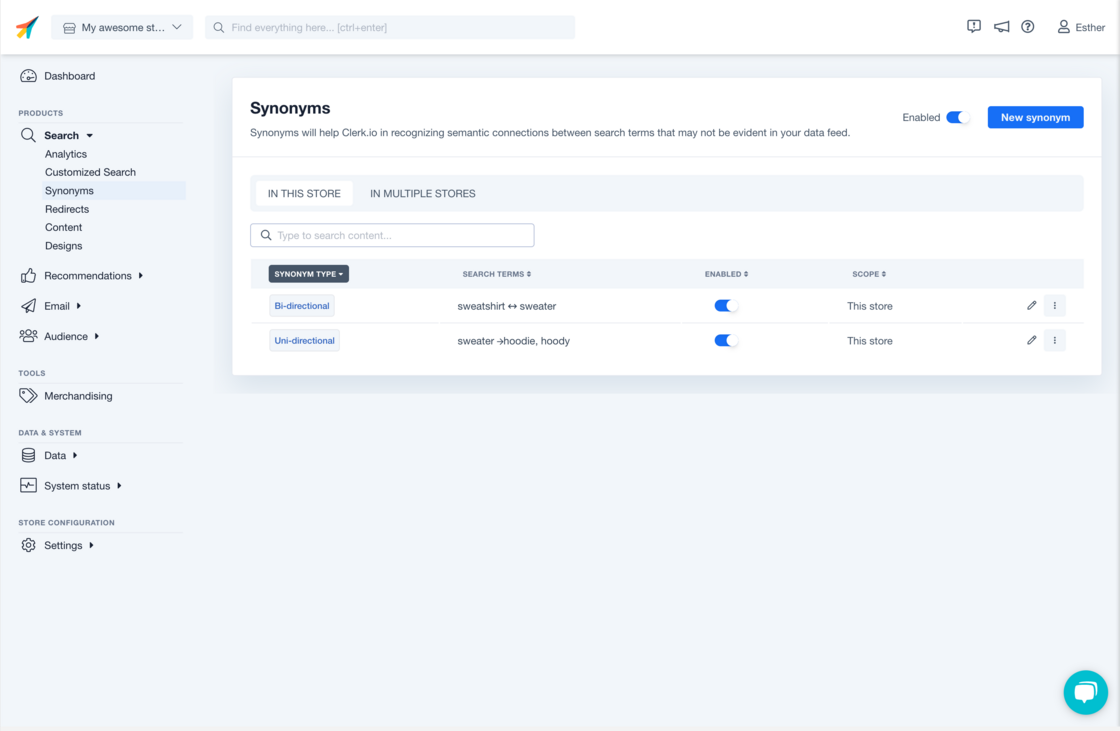1120x731 pixels.
Task: Open the feedback speech bubble icon
Action: click(974, 27)
